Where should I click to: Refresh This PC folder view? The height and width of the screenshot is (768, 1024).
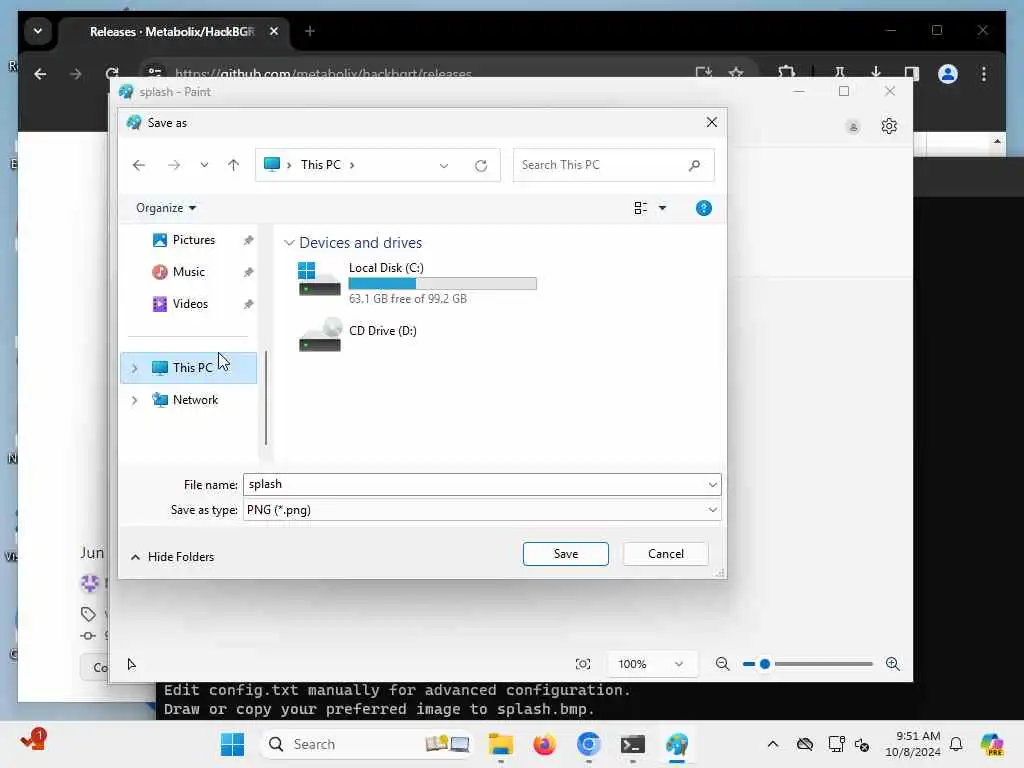(x=481, y=165)
